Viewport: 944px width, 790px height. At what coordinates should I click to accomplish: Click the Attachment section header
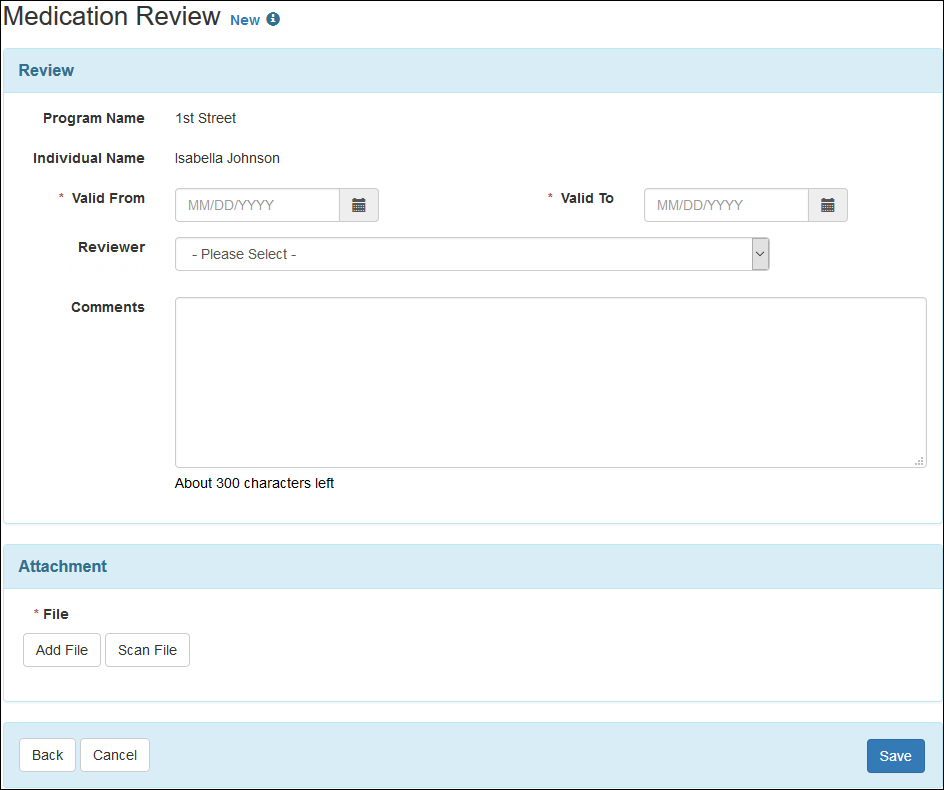click(x=63, y=566)
